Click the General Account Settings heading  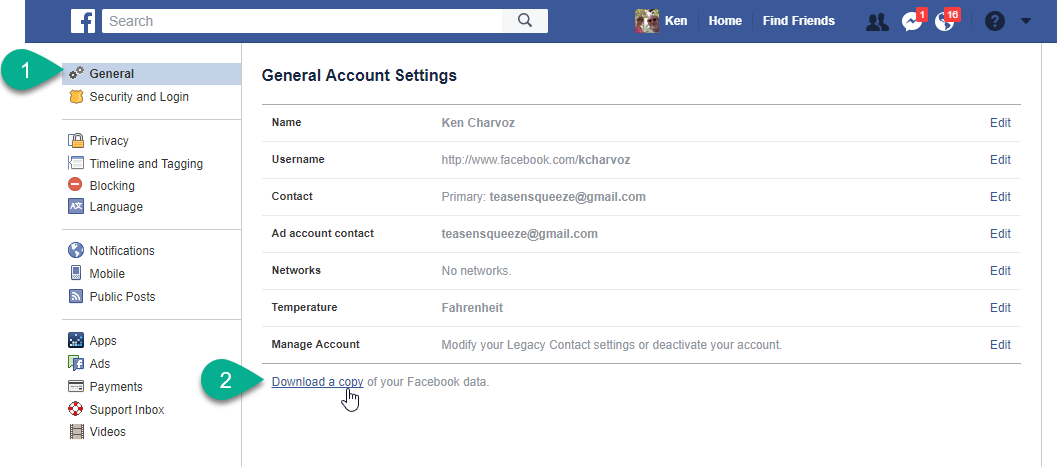click(359, 75)
